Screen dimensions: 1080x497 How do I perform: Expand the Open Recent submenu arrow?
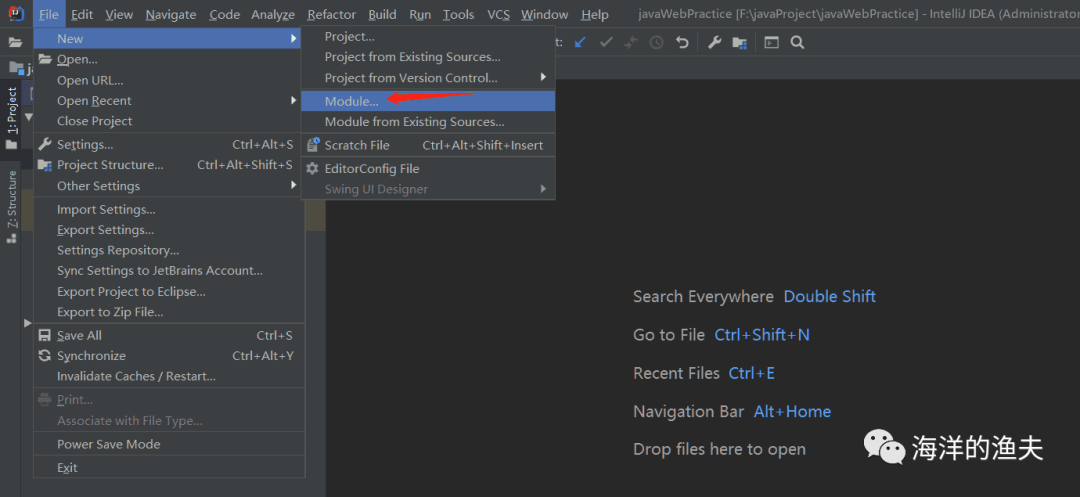pos(294,101)
